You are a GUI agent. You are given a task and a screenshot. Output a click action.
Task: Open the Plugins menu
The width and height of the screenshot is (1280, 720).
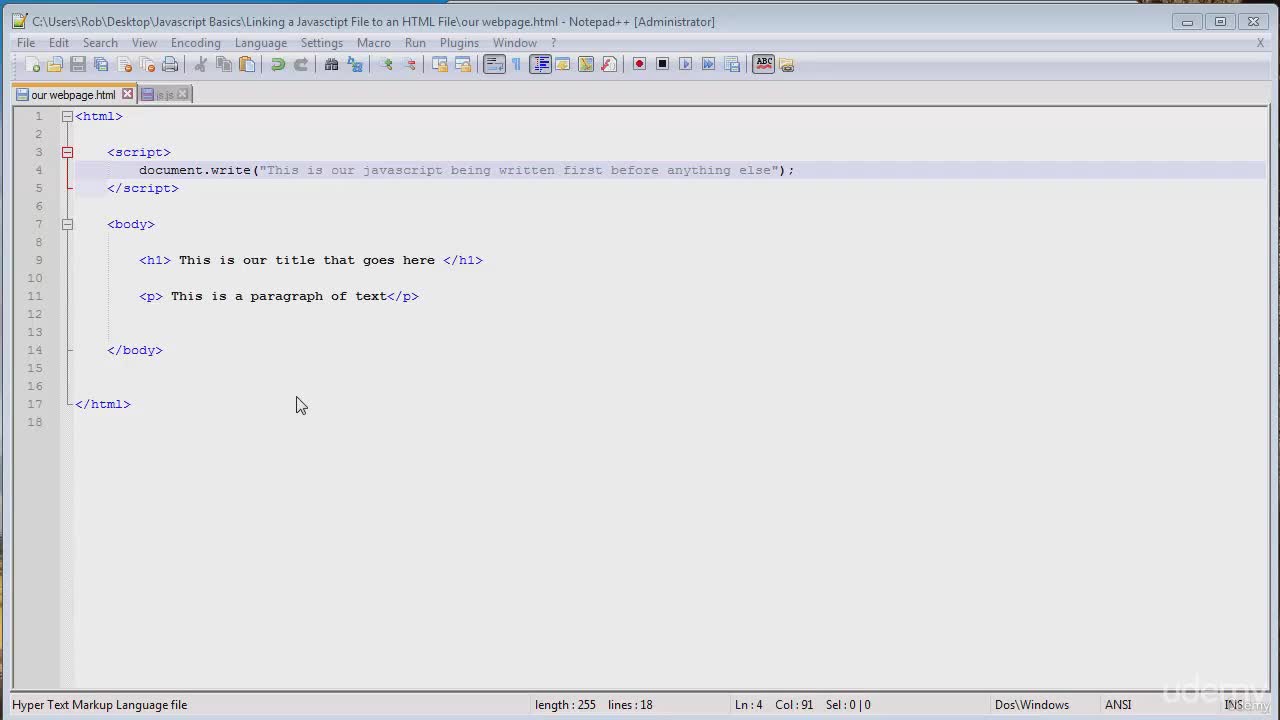click(459, 43)
